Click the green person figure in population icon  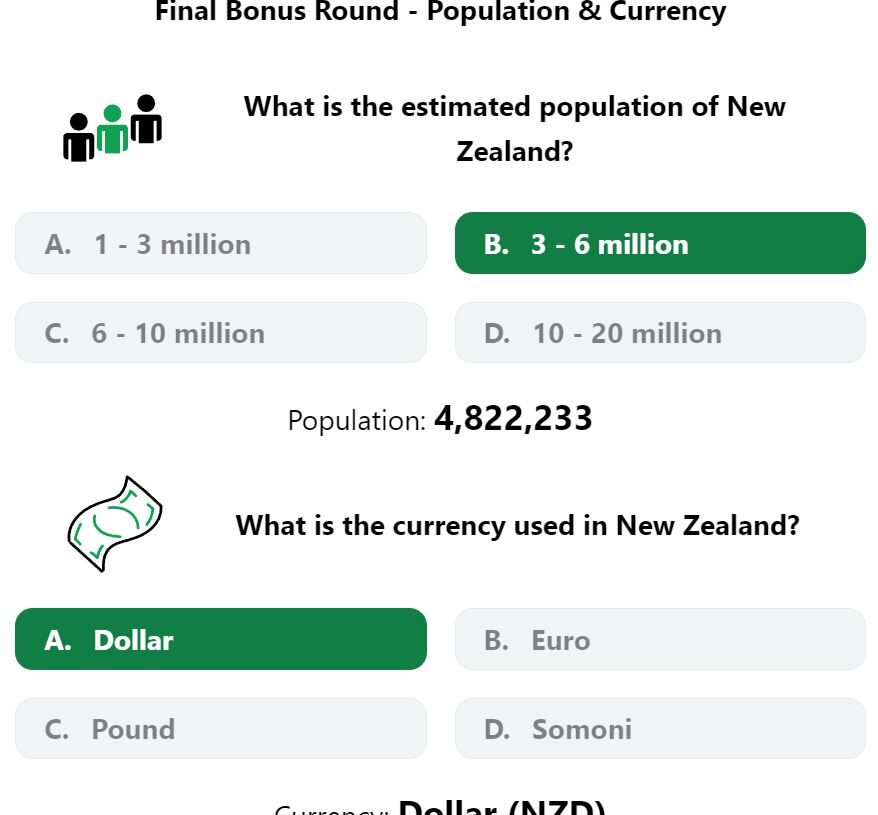[x=113, y=129]
